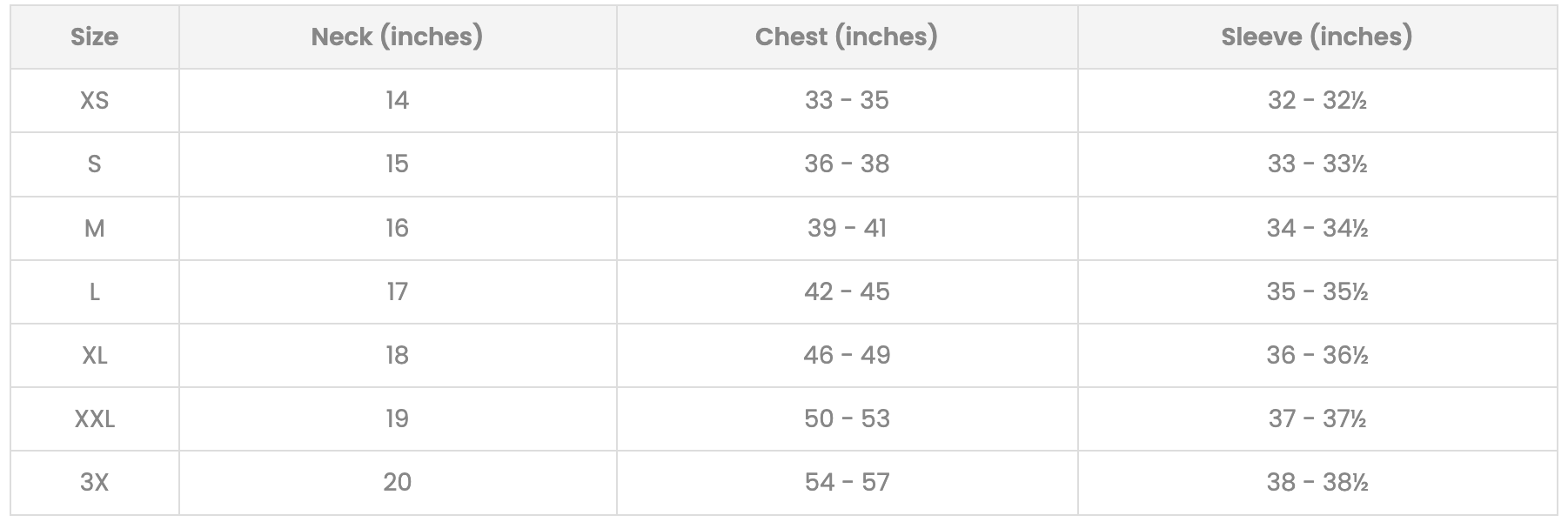The width and height of the screenshot is (1568, 522).
Task: Click chest range 50 - 53 cell
Action: coord(847,418)
